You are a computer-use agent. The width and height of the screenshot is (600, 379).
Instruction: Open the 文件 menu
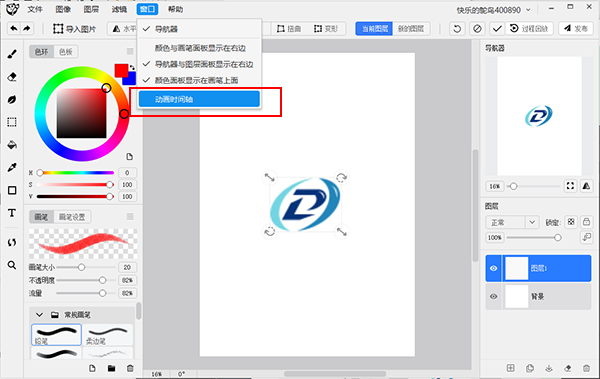35,9
